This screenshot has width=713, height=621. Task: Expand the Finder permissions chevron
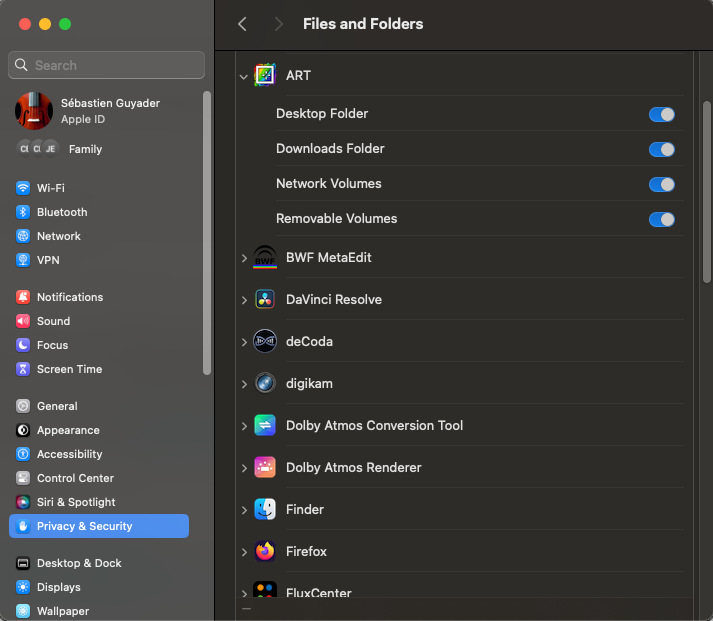[x=244, y=510]
